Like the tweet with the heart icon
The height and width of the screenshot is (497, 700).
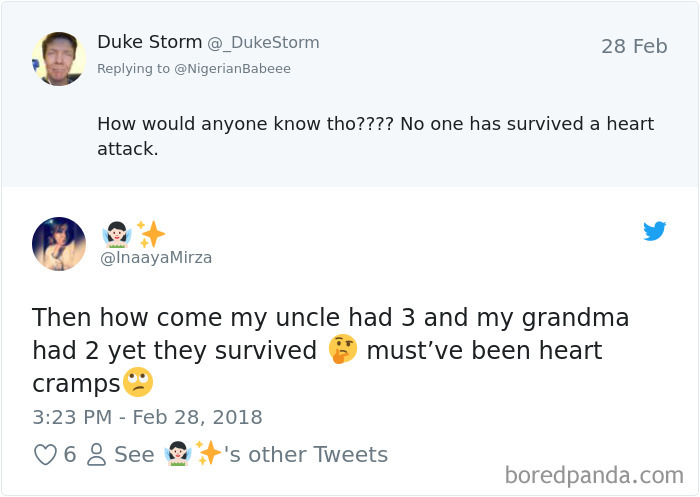point(45,455)
